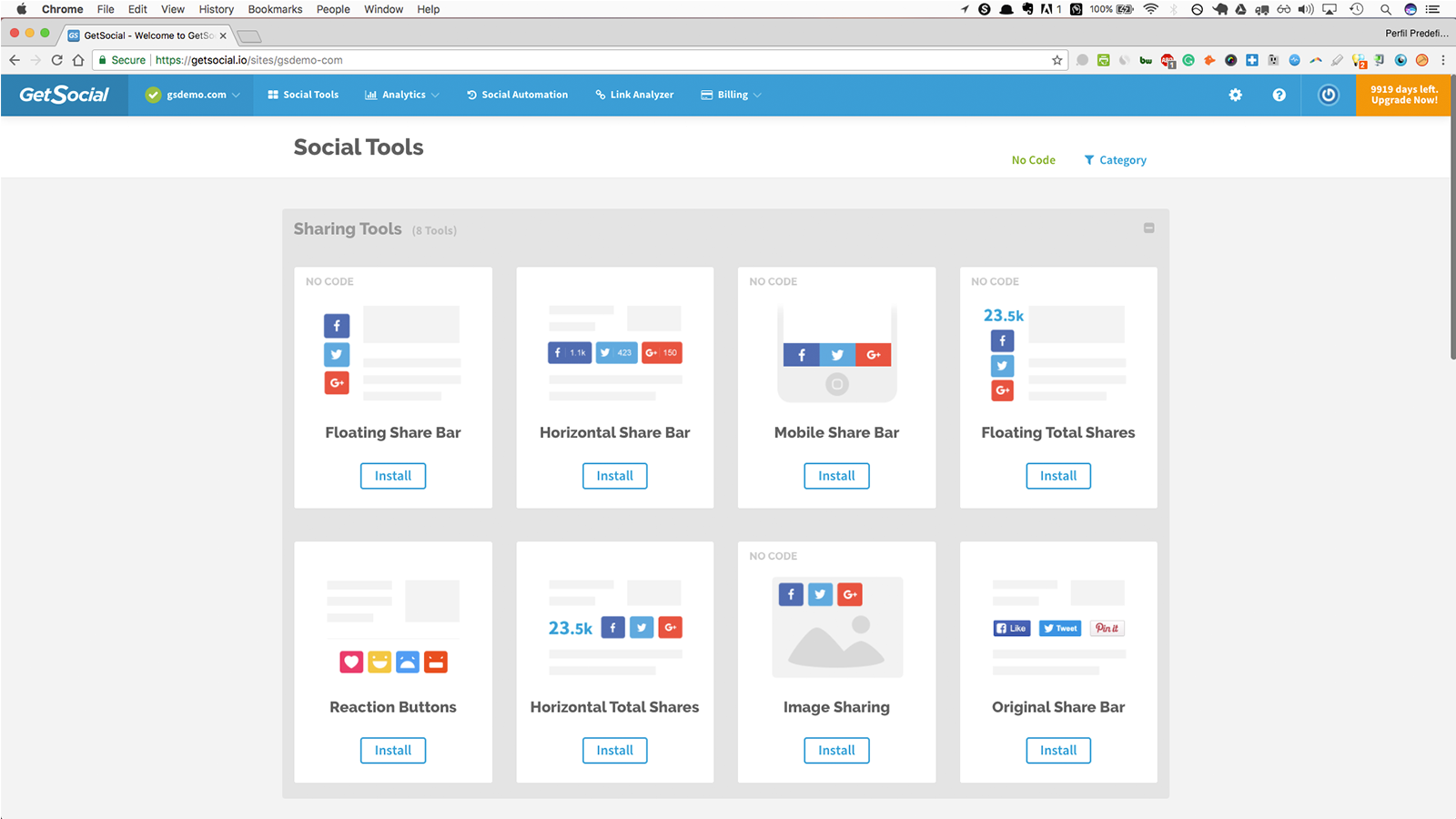Click the GetSocial logo
The width and height of the screenshot is (1456, 819).
click(64, 95)
